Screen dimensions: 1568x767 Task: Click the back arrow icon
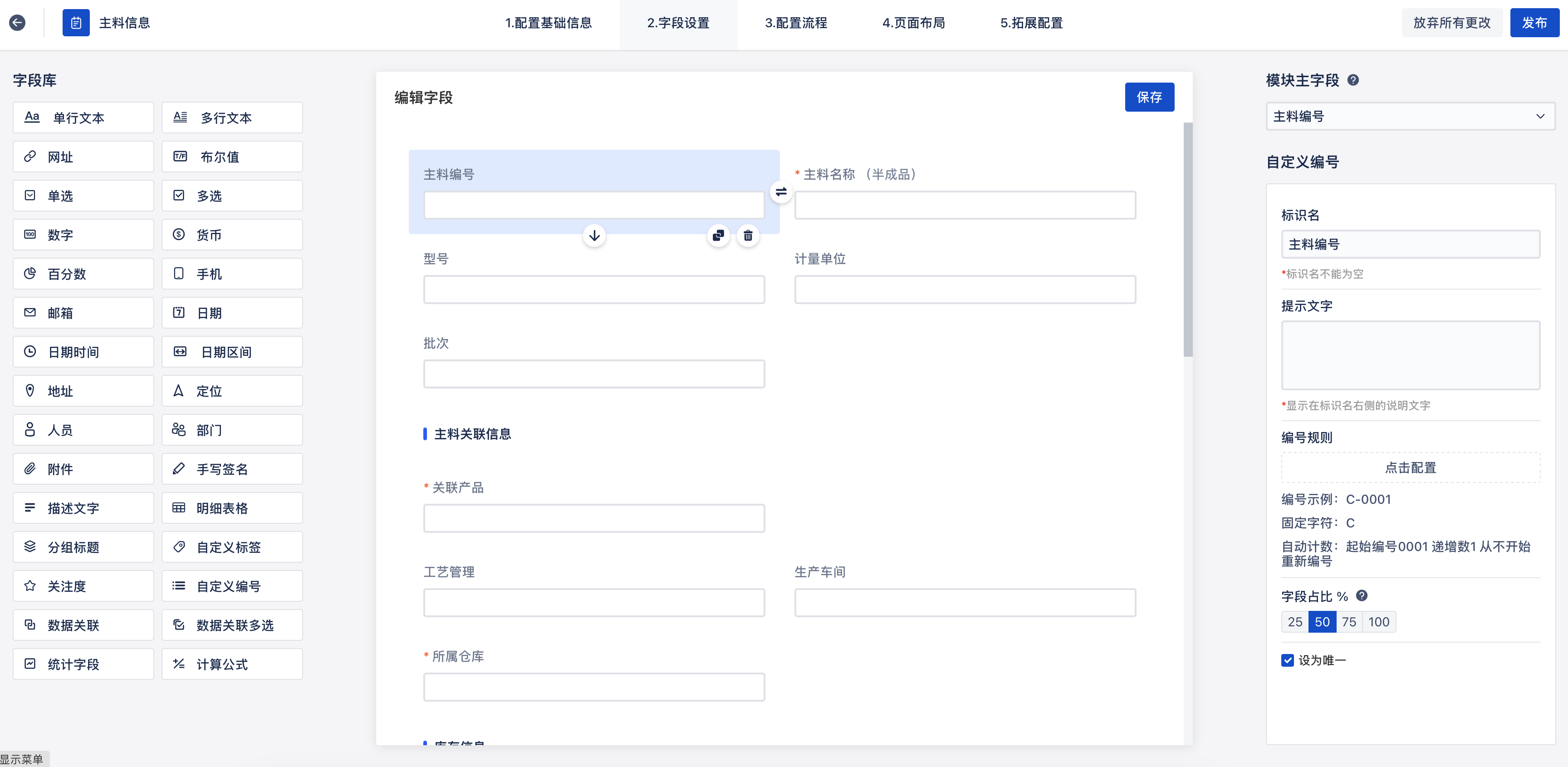[17, 23]
